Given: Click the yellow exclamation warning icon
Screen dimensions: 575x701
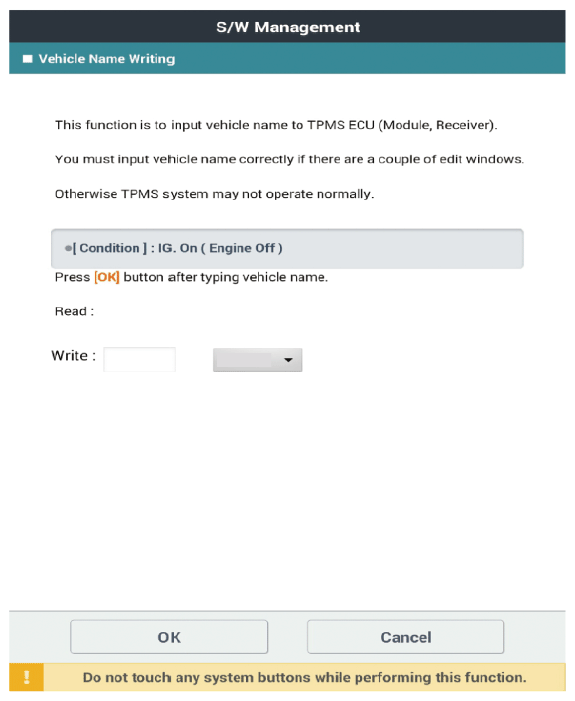Looking at the screenshot, I should [26, 677].
